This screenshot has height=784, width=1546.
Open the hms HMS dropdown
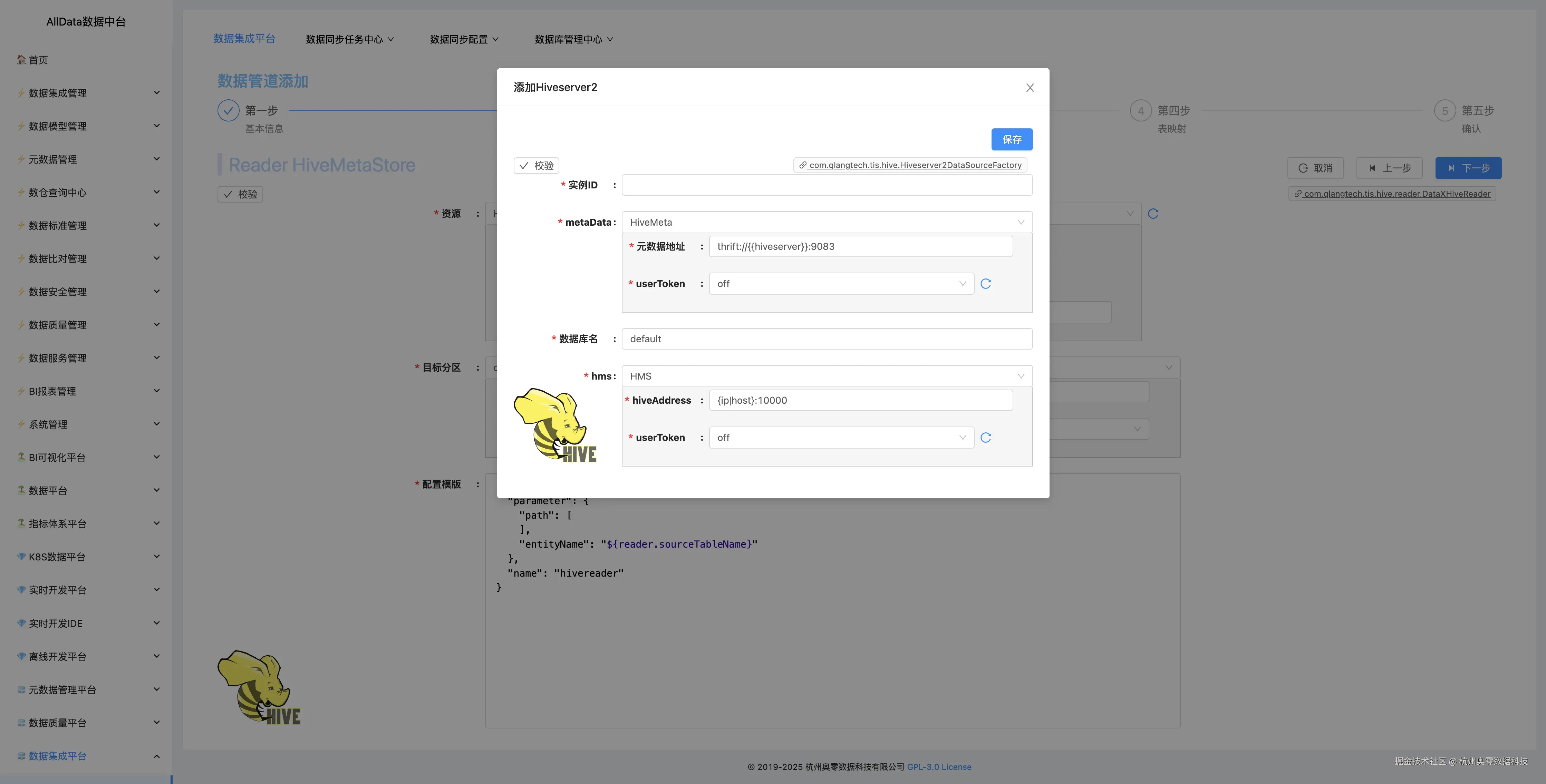pyautogui.click(x=827, y=376)
